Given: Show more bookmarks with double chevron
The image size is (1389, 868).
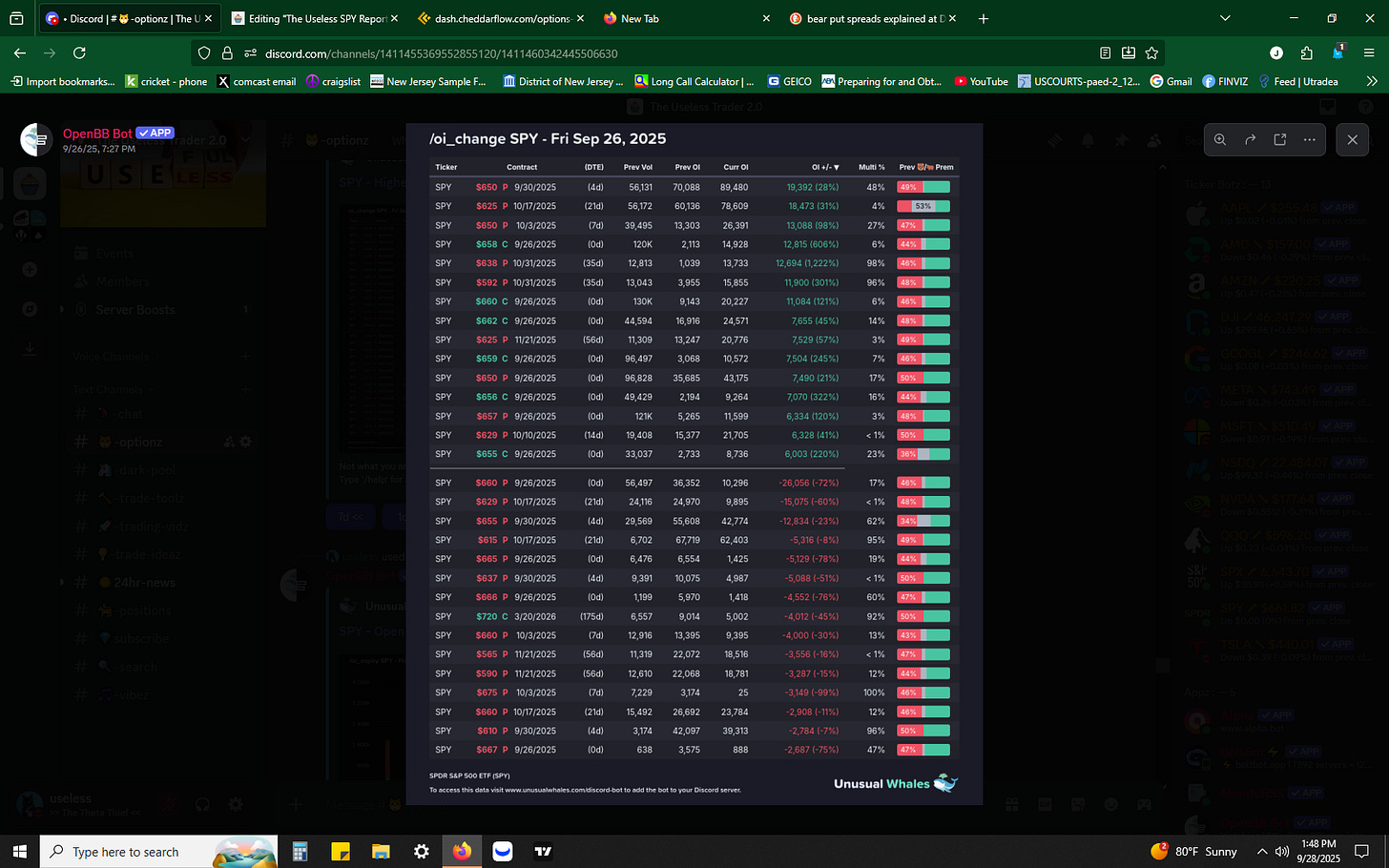Looking at the screenshot, I should click(1372, 81).
